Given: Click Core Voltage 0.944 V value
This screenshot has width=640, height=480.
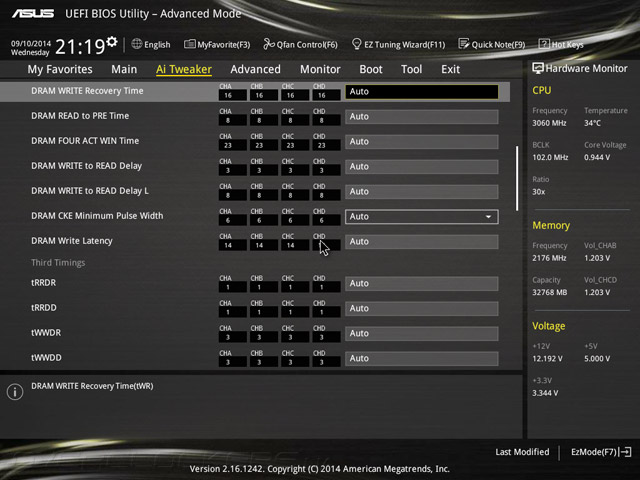Looking at the screenshot, I should click(x=597, y=158).
